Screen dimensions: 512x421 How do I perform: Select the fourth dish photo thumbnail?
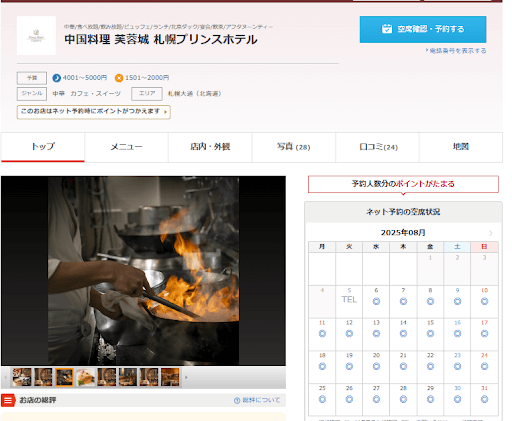(86, 377)
